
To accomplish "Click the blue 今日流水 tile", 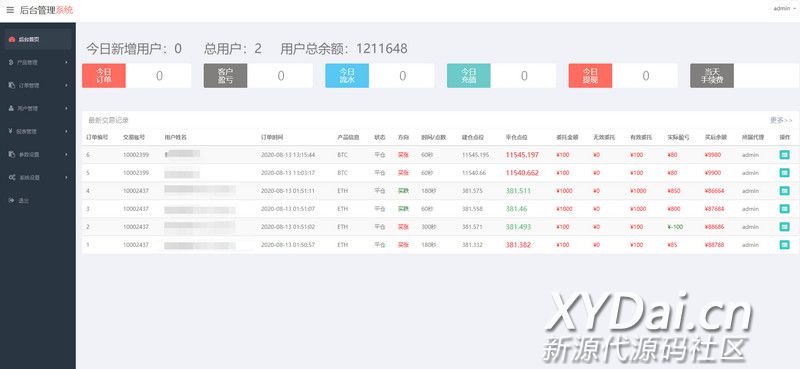I will coord(347,76).
